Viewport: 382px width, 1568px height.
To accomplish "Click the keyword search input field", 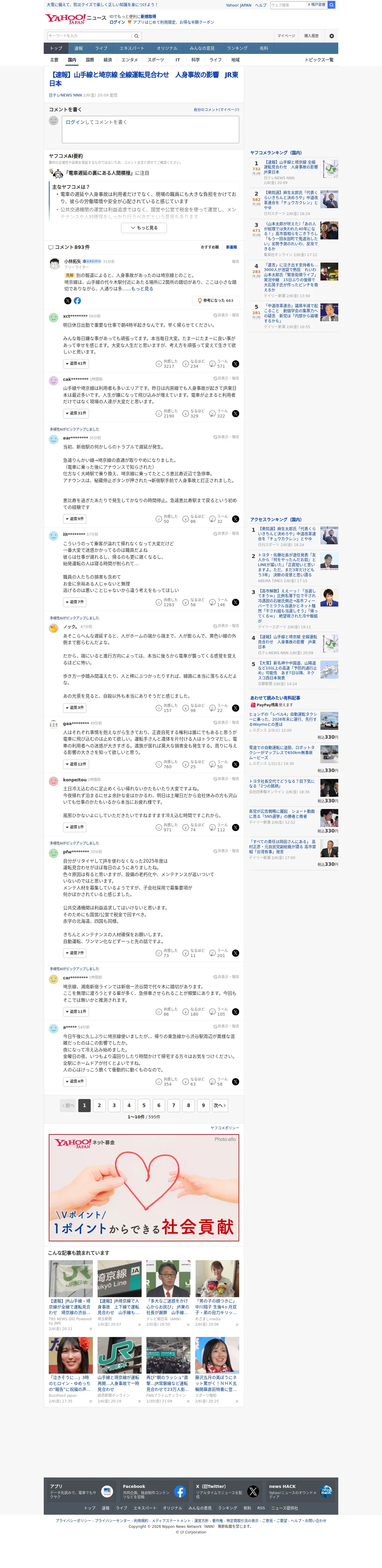I will pos(90,36).
